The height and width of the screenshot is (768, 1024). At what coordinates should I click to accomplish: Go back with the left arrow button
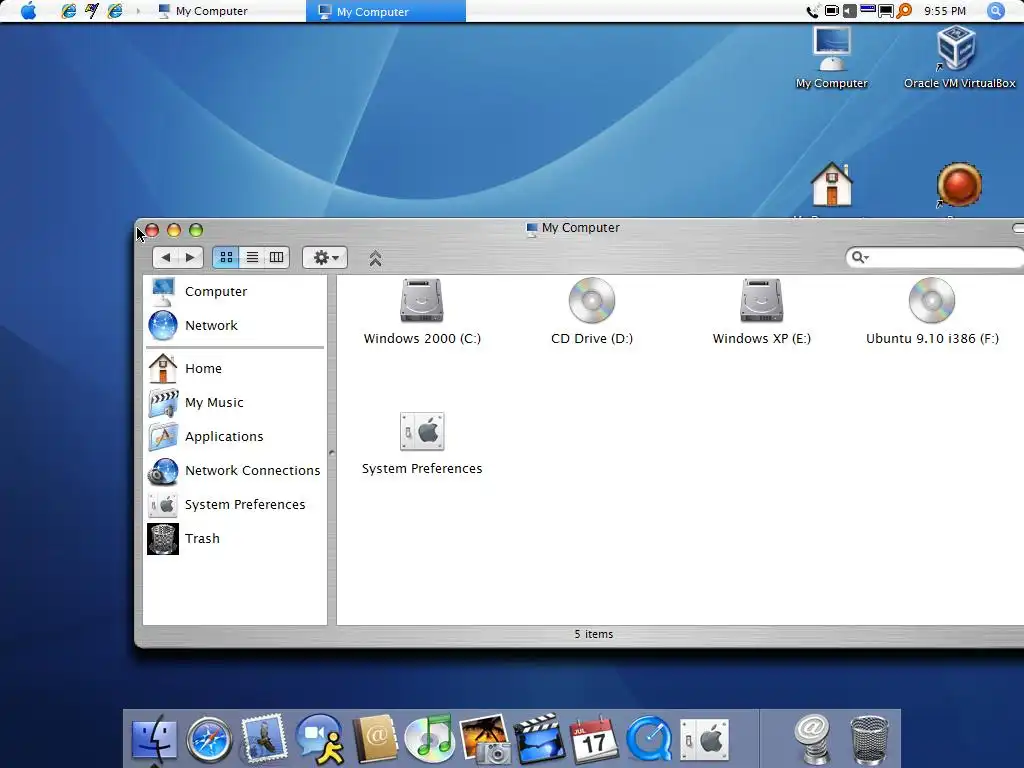[166, 257]
